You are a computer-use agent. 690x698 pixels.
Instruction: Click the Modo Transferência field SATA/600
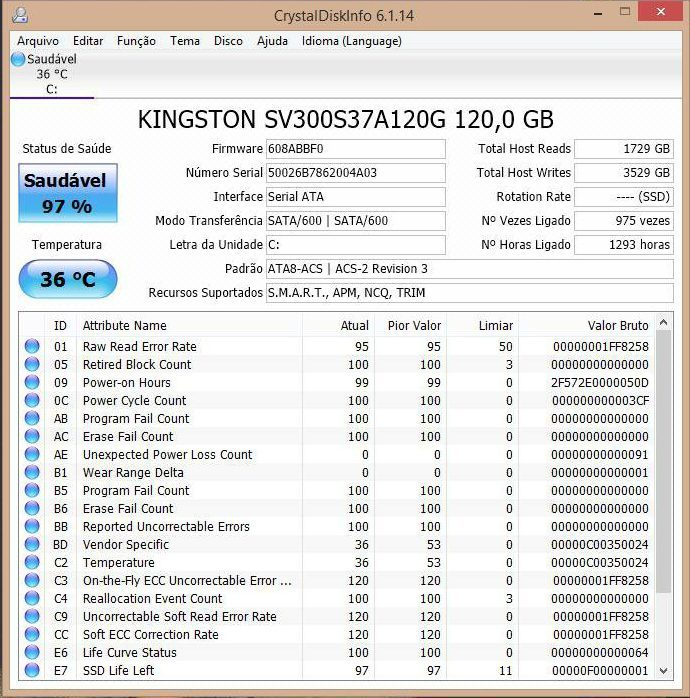[x=355, y=221]
